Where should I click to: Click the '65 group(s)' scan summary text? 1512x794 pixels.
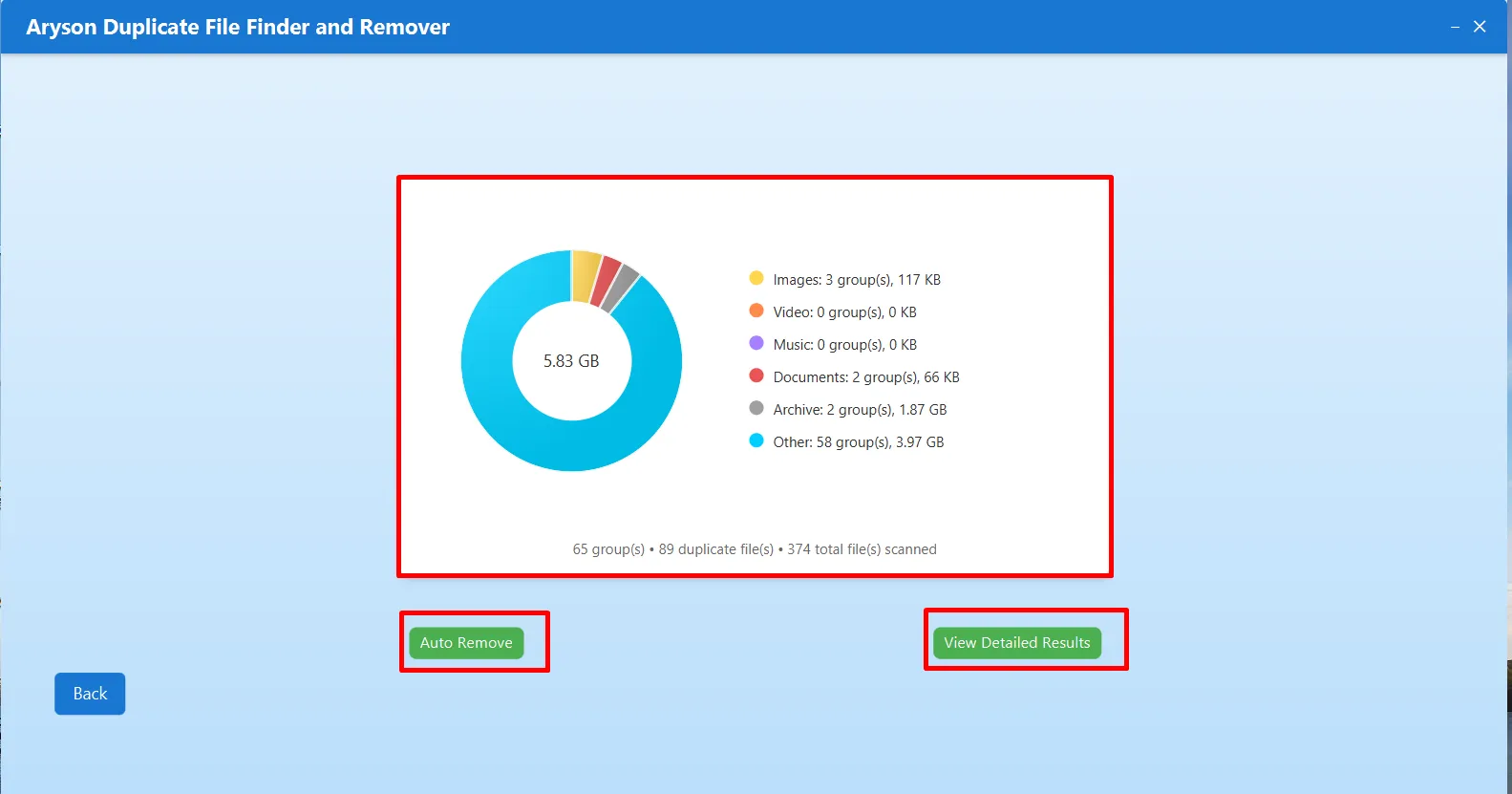click(608, 549)
